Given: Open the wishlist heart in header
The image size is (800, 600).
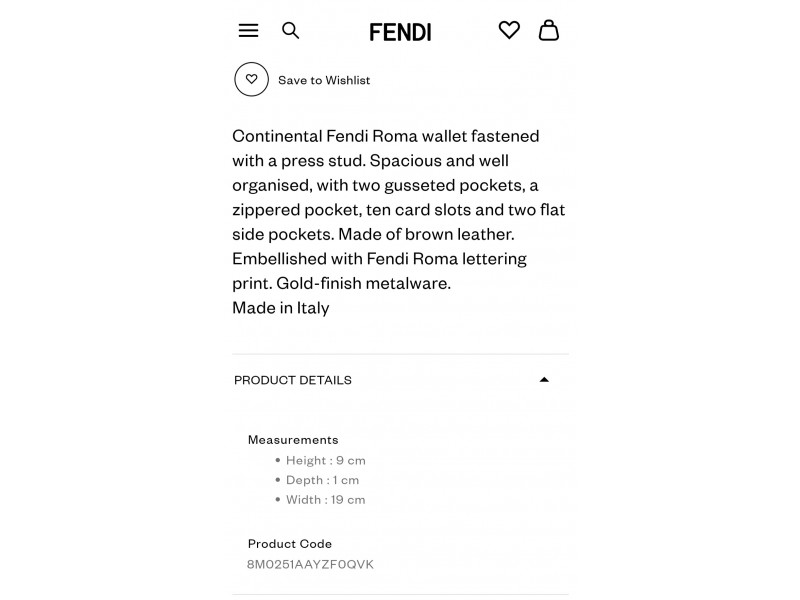Looking at the screenshot, I should point(509,30).
